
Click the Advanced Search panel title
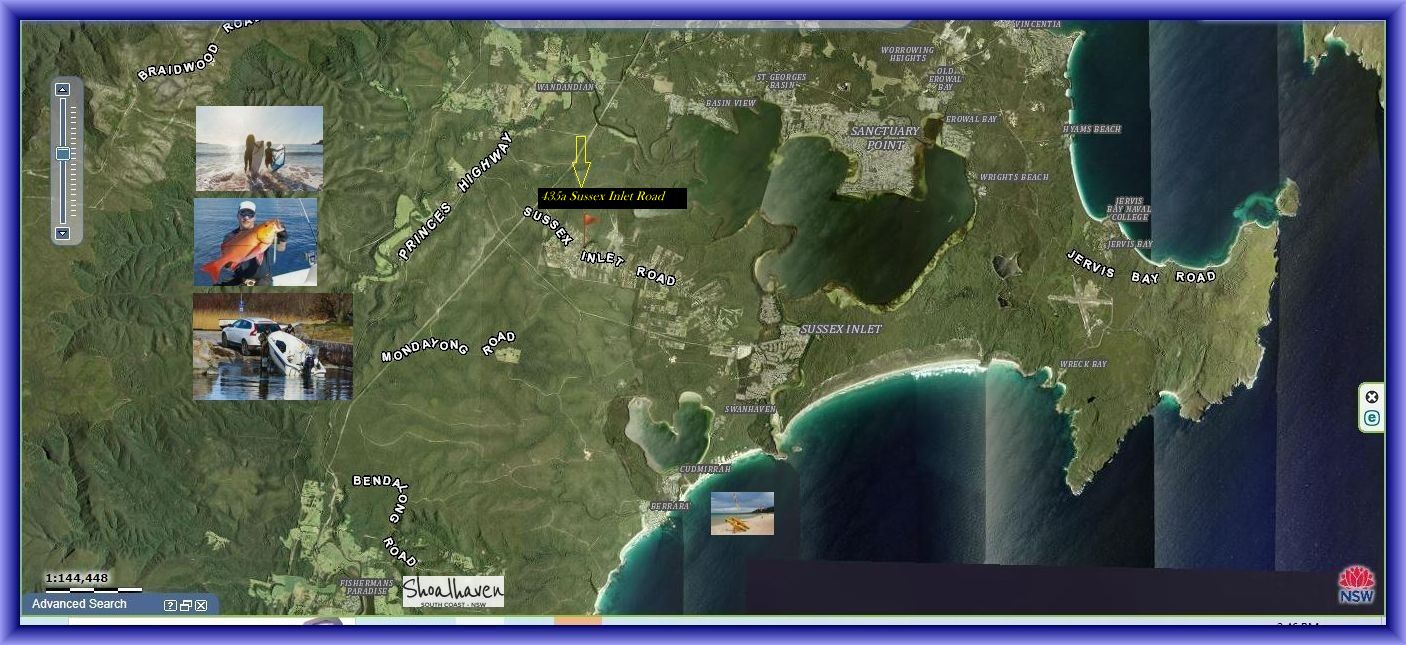click(79, 604)
